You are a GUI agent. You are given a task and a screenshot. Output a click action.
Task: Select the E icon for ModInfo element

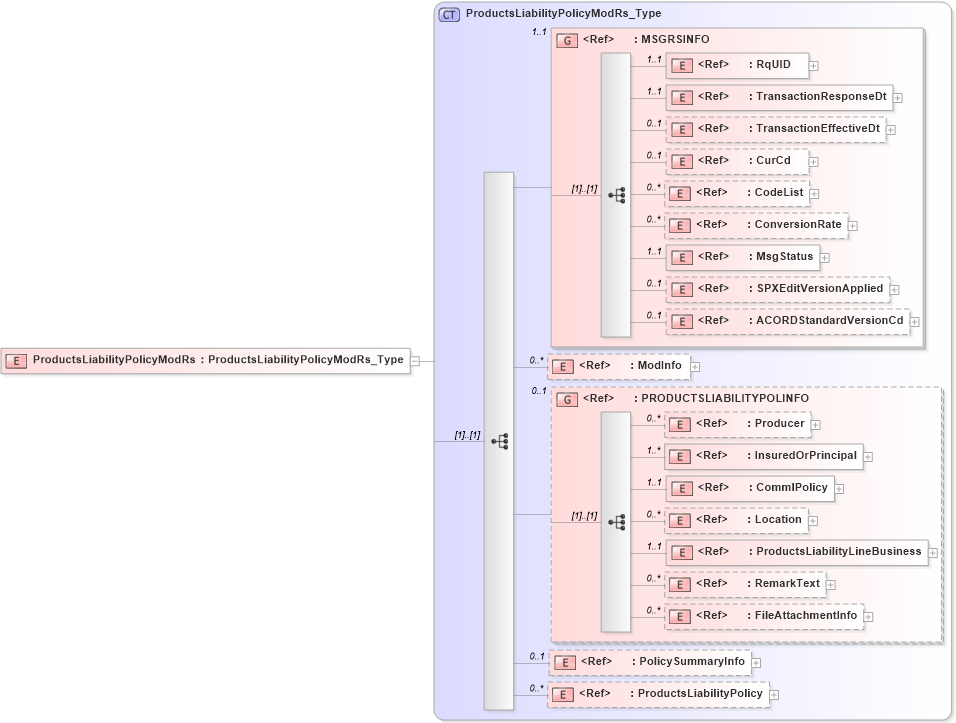pyautogui.click(x=563, y=366)
